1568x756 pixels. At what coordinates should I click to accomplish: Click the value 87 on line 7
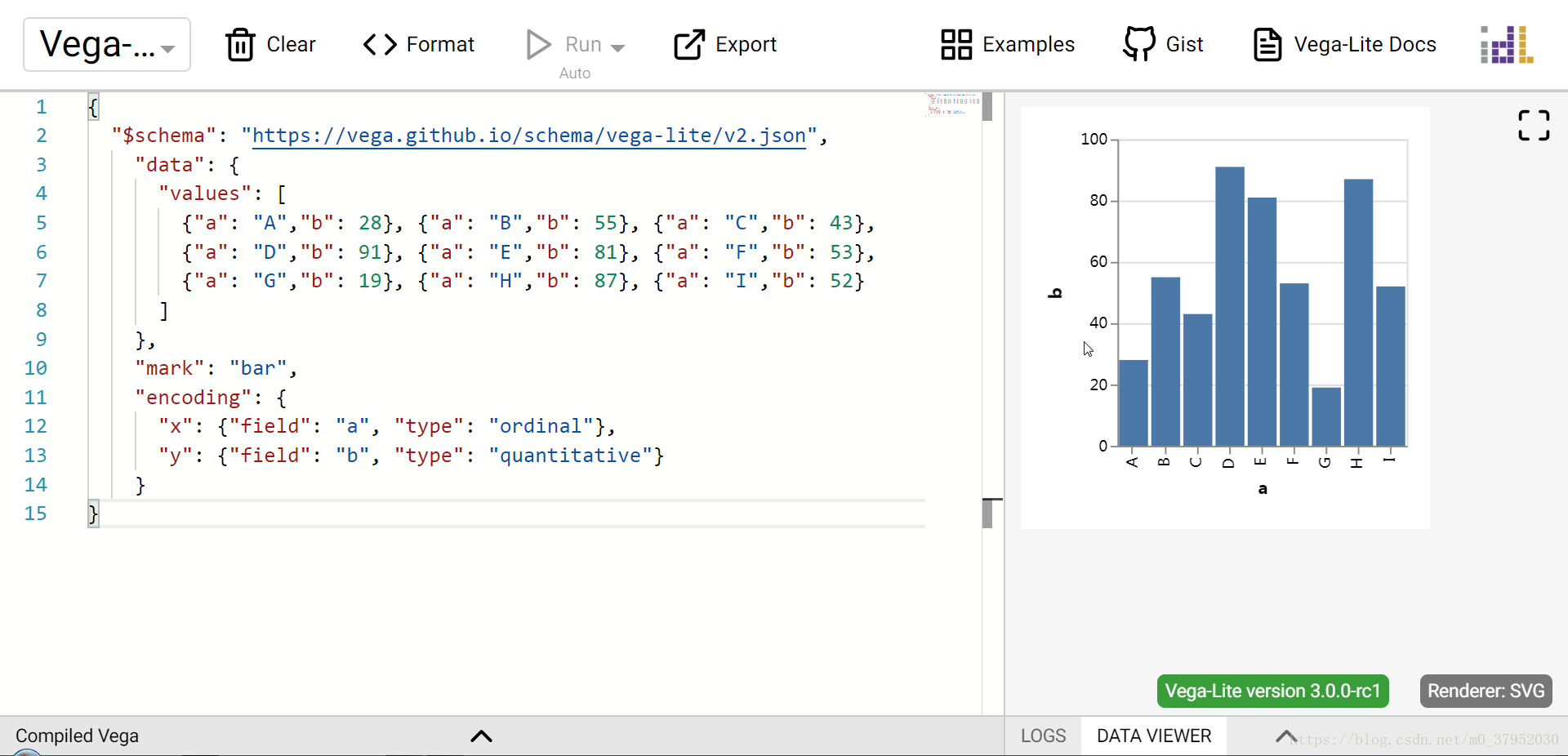coord(606,281)
